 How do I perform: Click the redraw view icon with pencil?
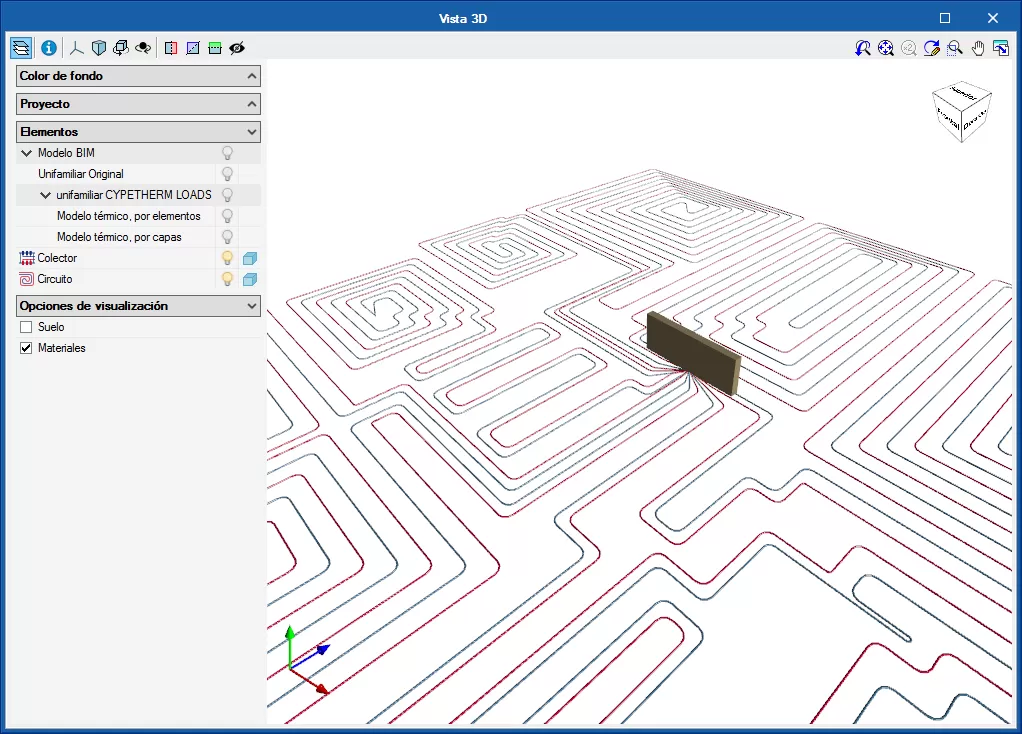point(932,48)
